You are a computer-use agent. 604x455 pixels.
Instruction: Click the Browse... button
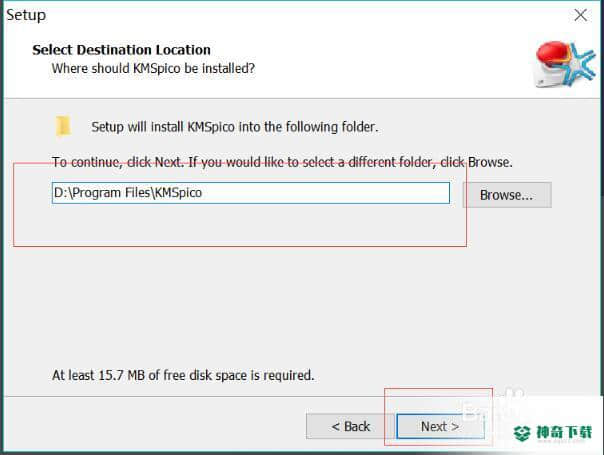507,195
